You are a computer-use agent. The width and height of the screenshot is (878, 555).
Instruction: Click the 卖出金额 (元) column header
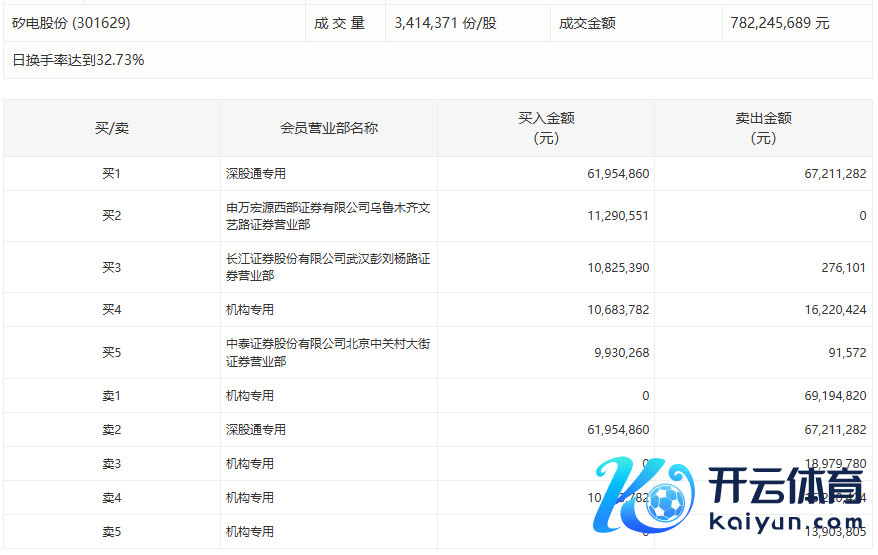763,128
